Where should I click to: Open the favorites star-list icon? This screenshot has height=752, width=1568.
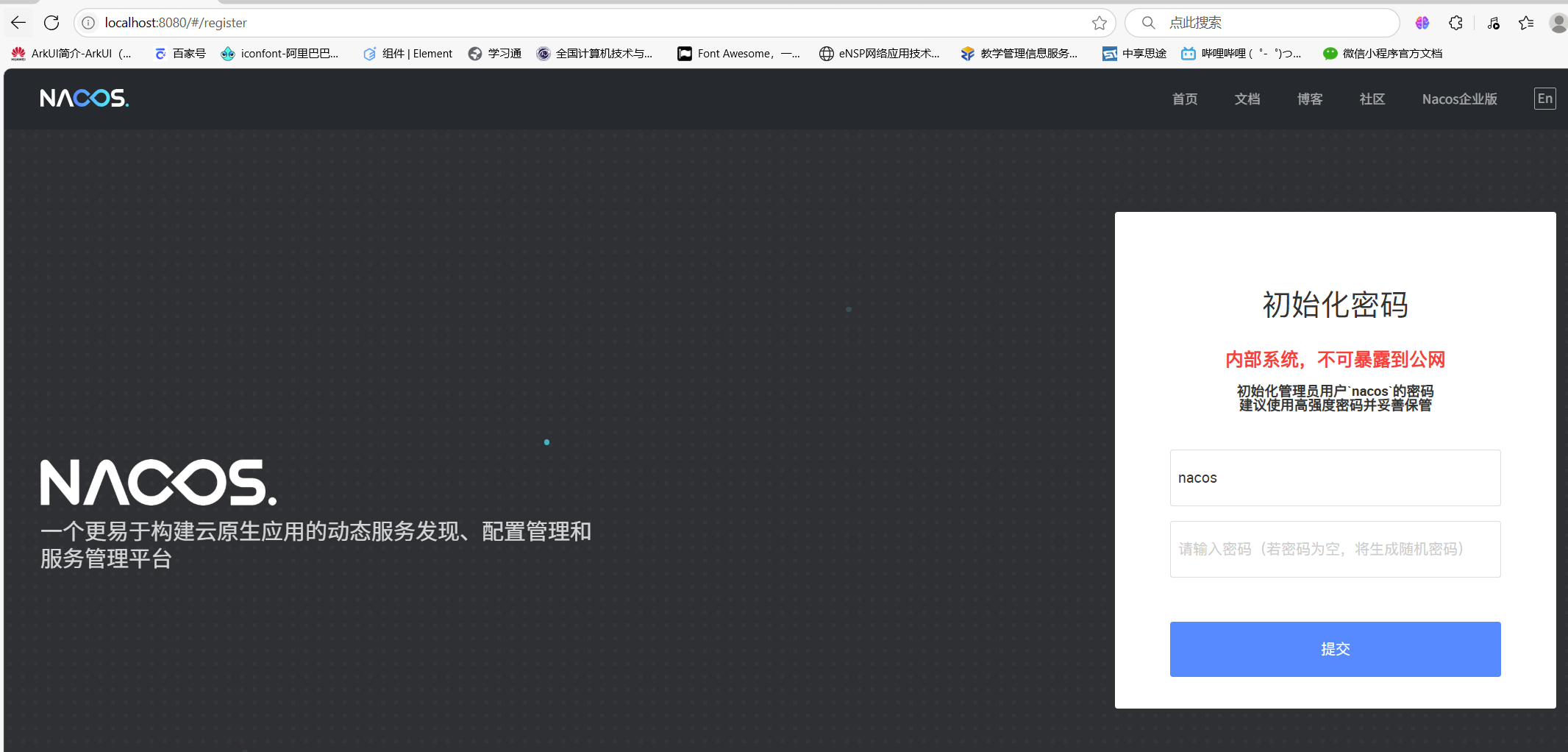tap(1526, 23)
